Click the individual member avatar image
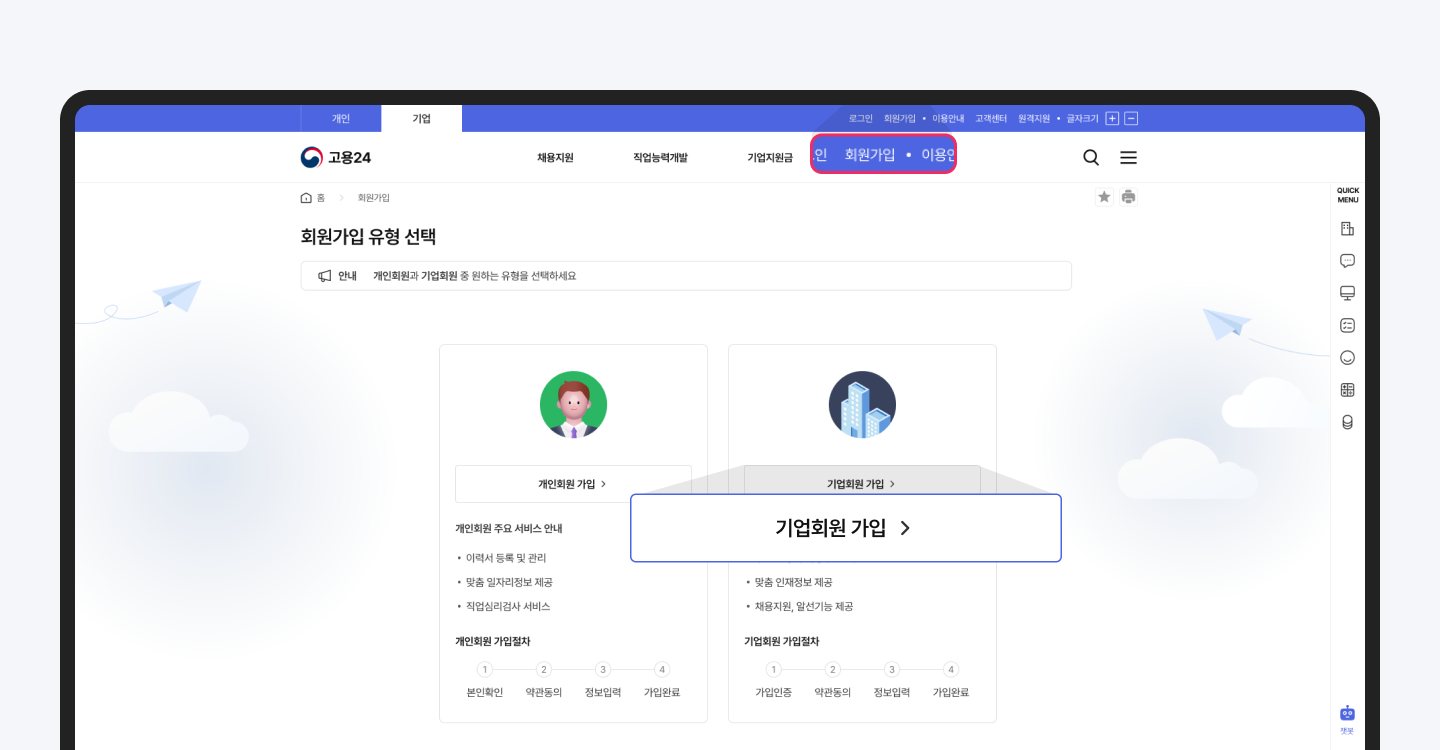 (x=573, y=405)
